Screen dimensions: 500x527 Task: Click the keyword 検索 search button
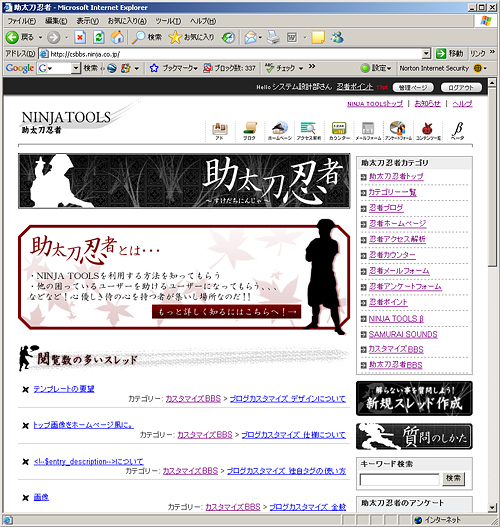(453, 479)
